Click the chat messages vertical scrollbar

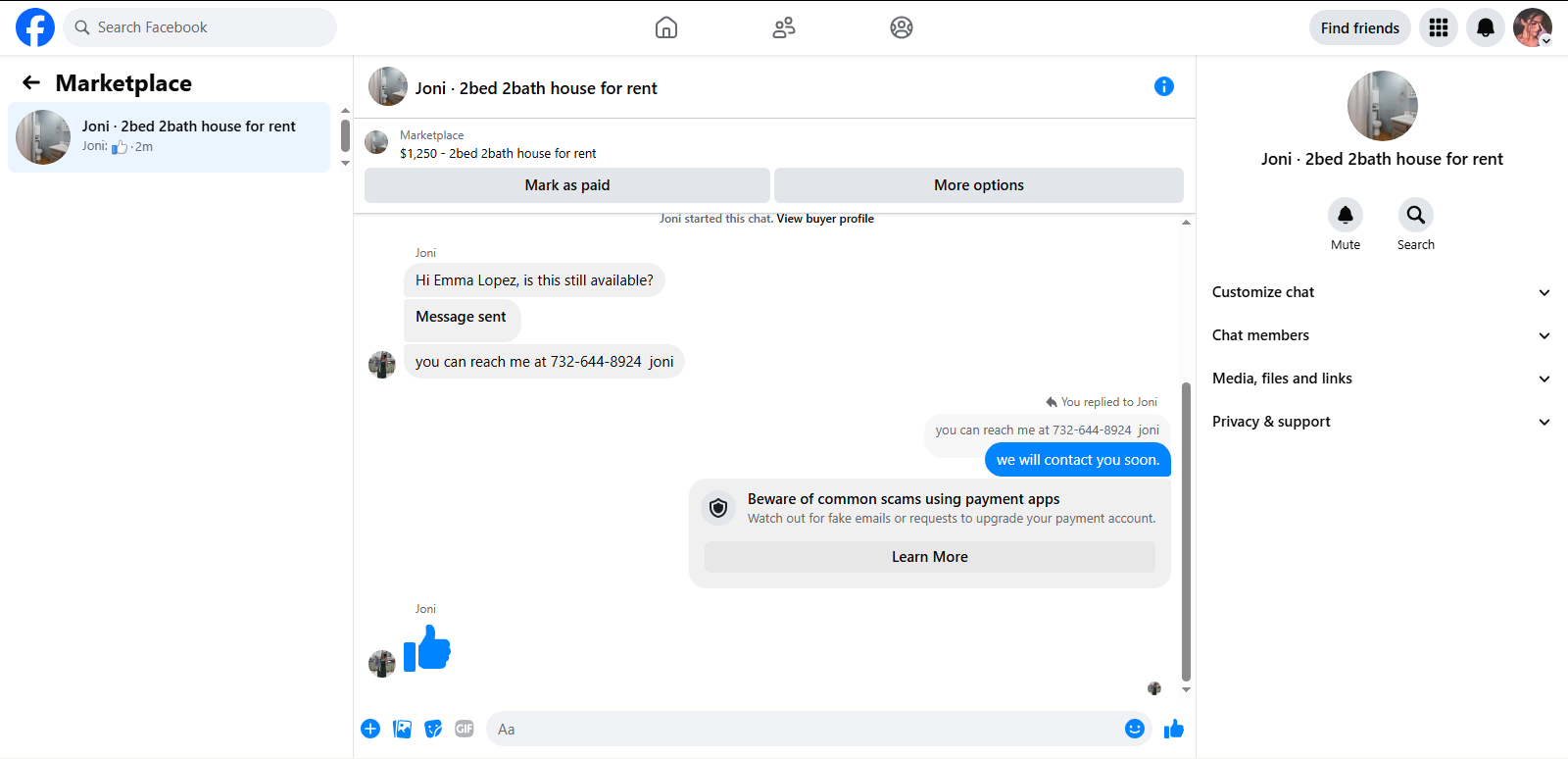(x=1186, y=531)
